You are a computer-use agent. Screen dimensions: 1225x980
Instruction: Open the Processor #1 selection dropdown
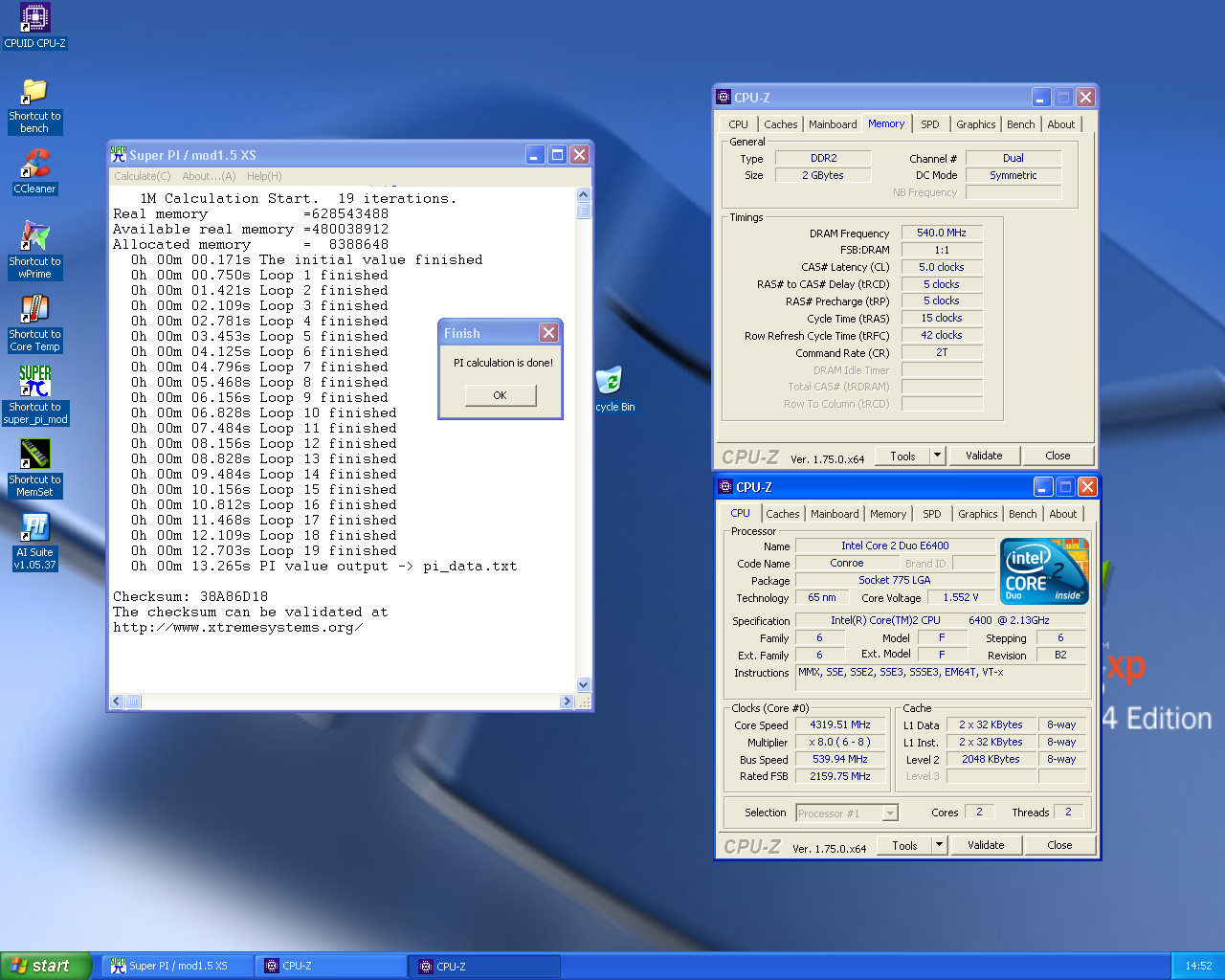(x=847, y=813)
